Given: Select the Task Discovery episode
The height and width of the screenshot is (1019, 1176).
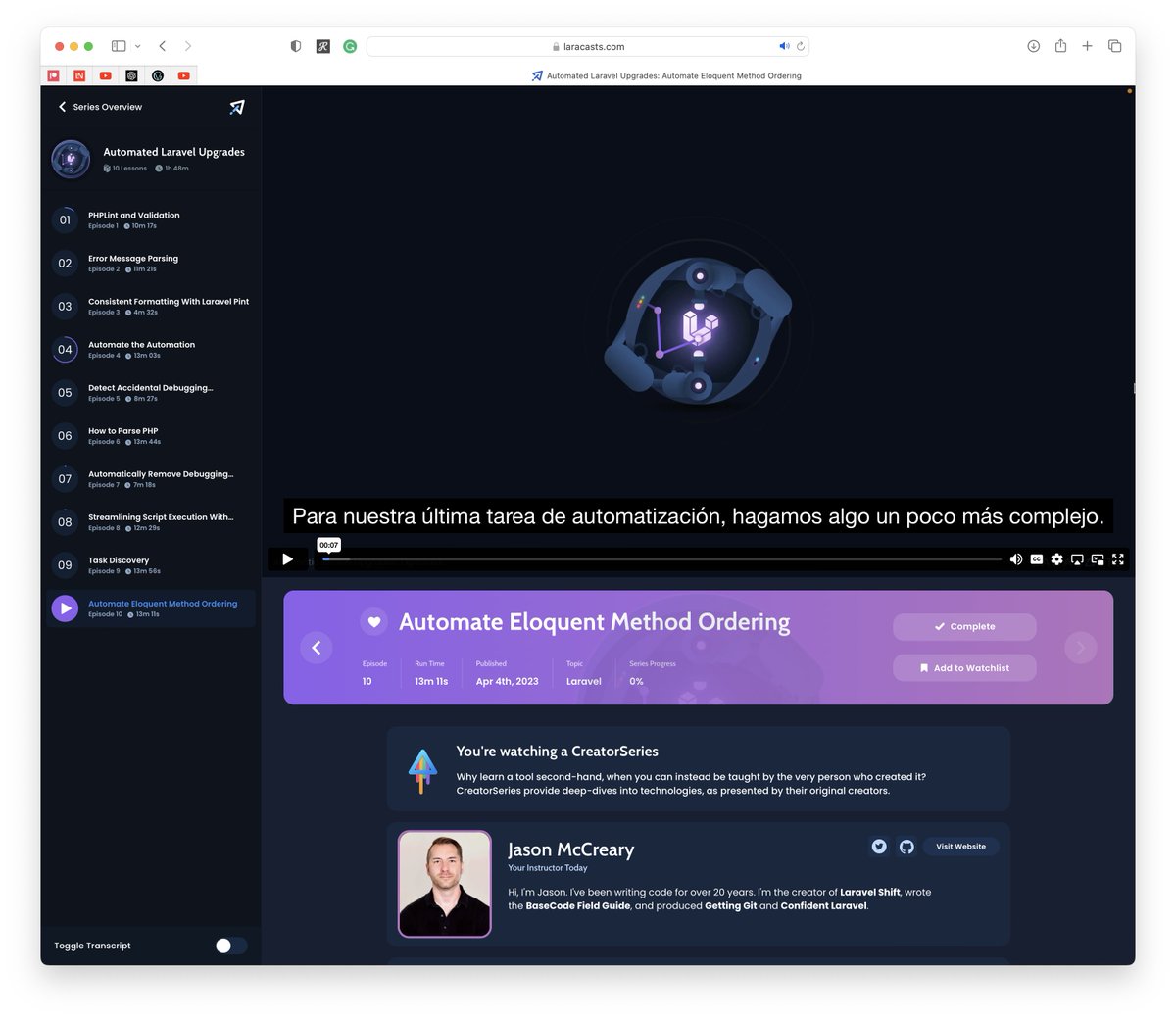Looking at the screenshot, I should (x=152, y=564).
